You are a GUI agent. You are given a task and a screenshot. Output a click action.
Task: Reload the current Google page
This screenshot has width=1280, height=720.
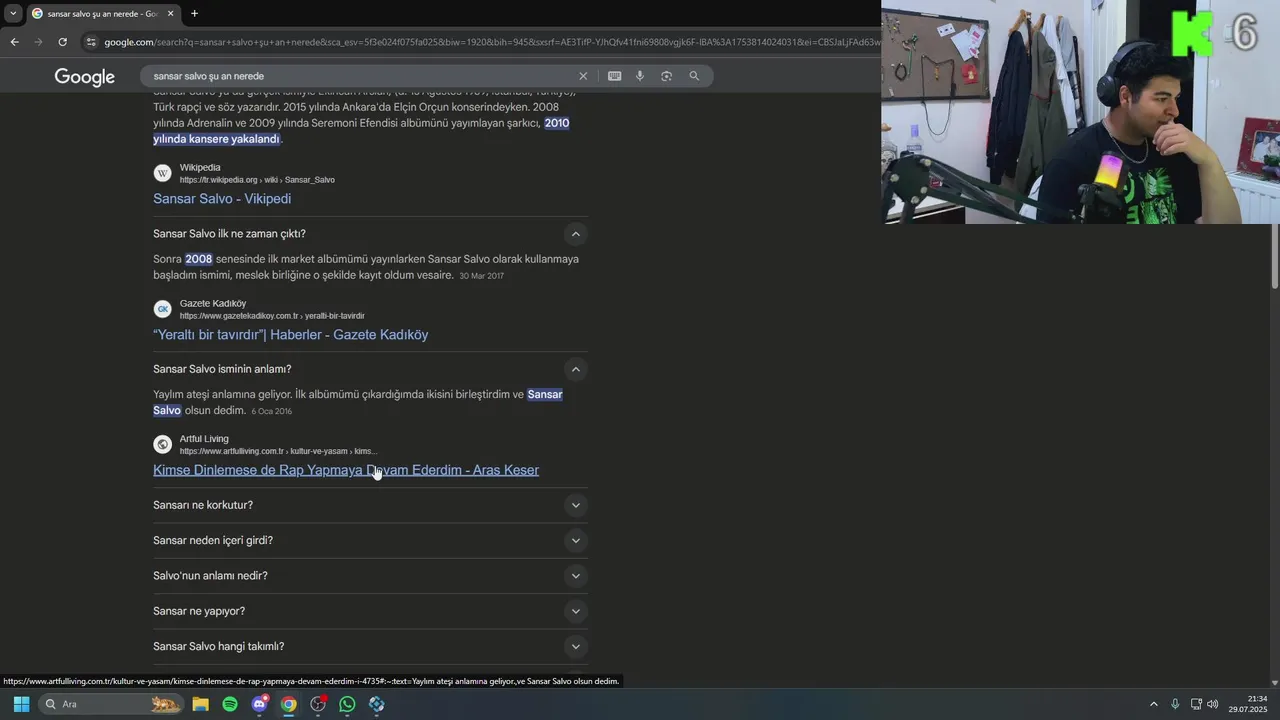62,42
